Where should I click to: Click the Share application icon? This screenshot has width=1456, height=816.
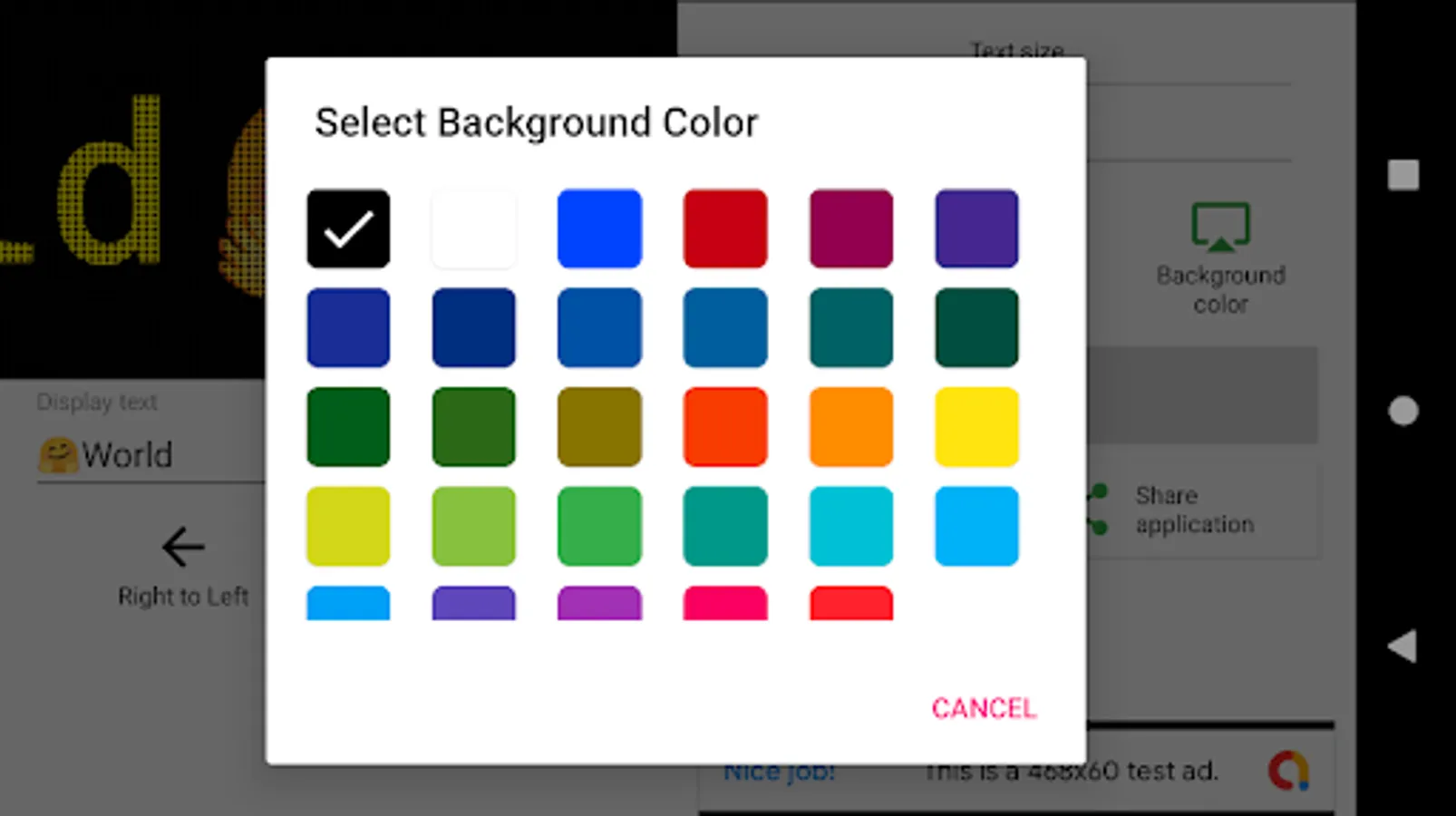coord(1097,509)
